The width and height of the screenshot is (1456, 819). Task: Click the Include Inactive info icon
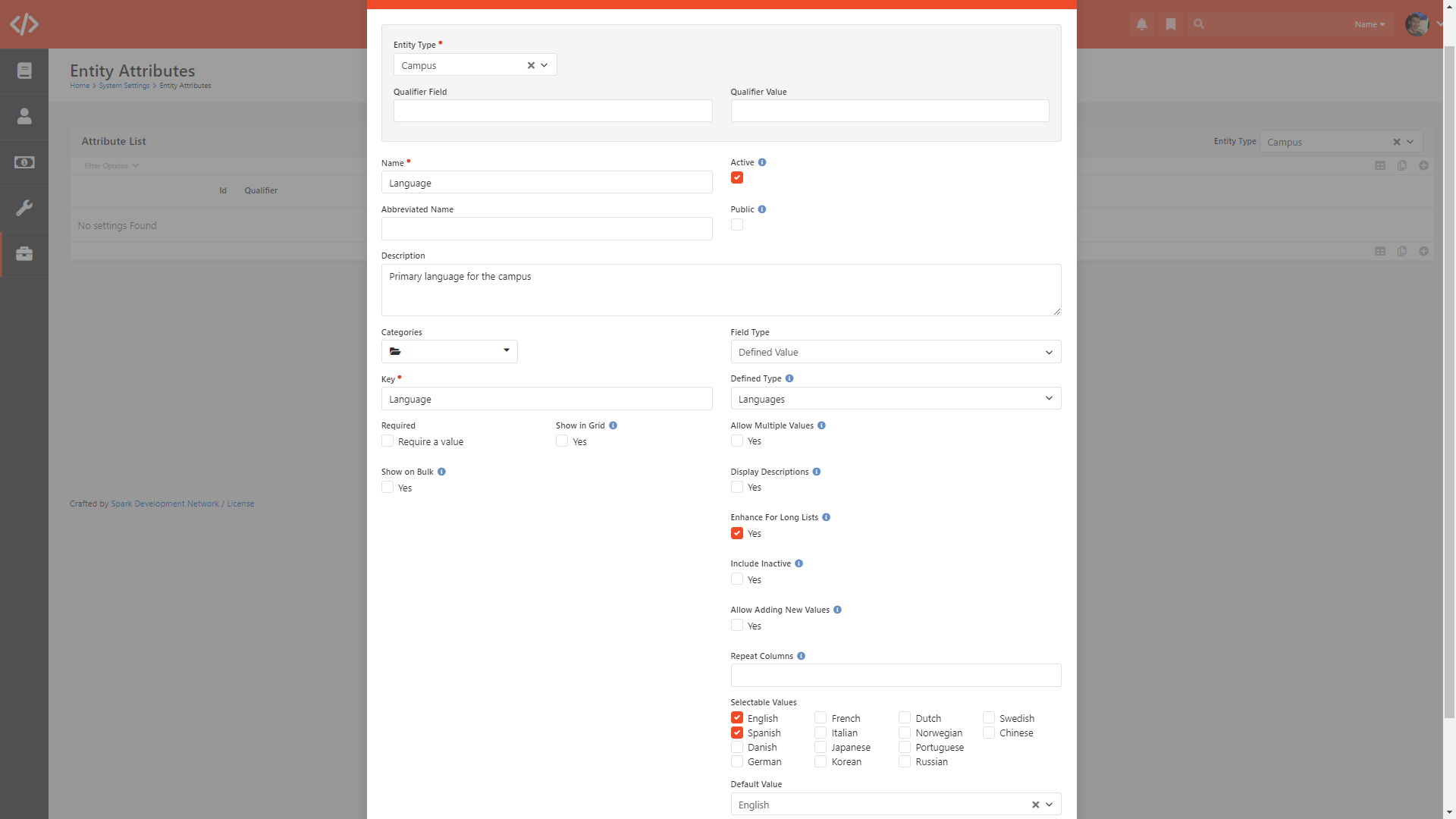tap(799, 563)
